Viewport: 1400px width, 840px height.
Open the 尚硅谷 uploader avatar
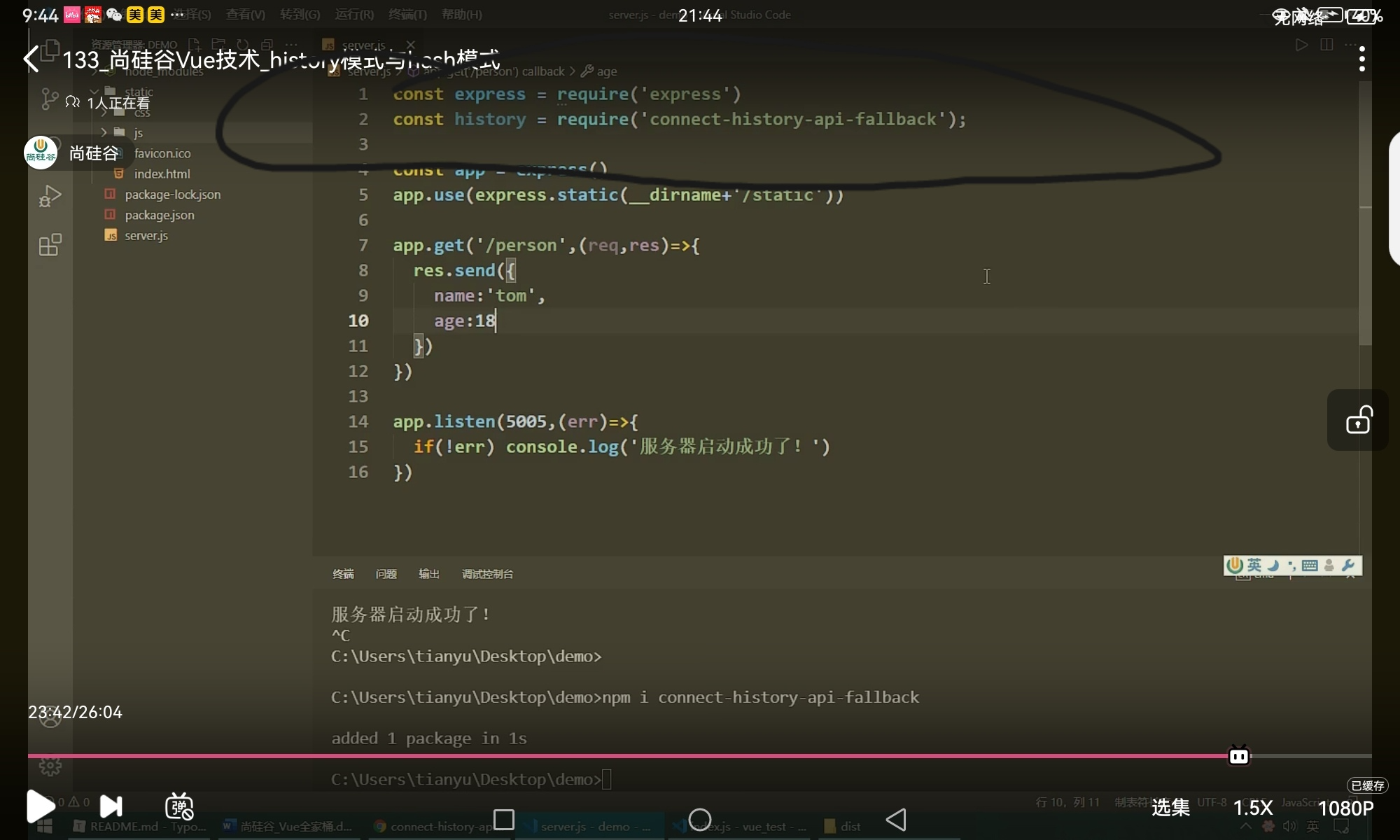click(x=41, y=153)
